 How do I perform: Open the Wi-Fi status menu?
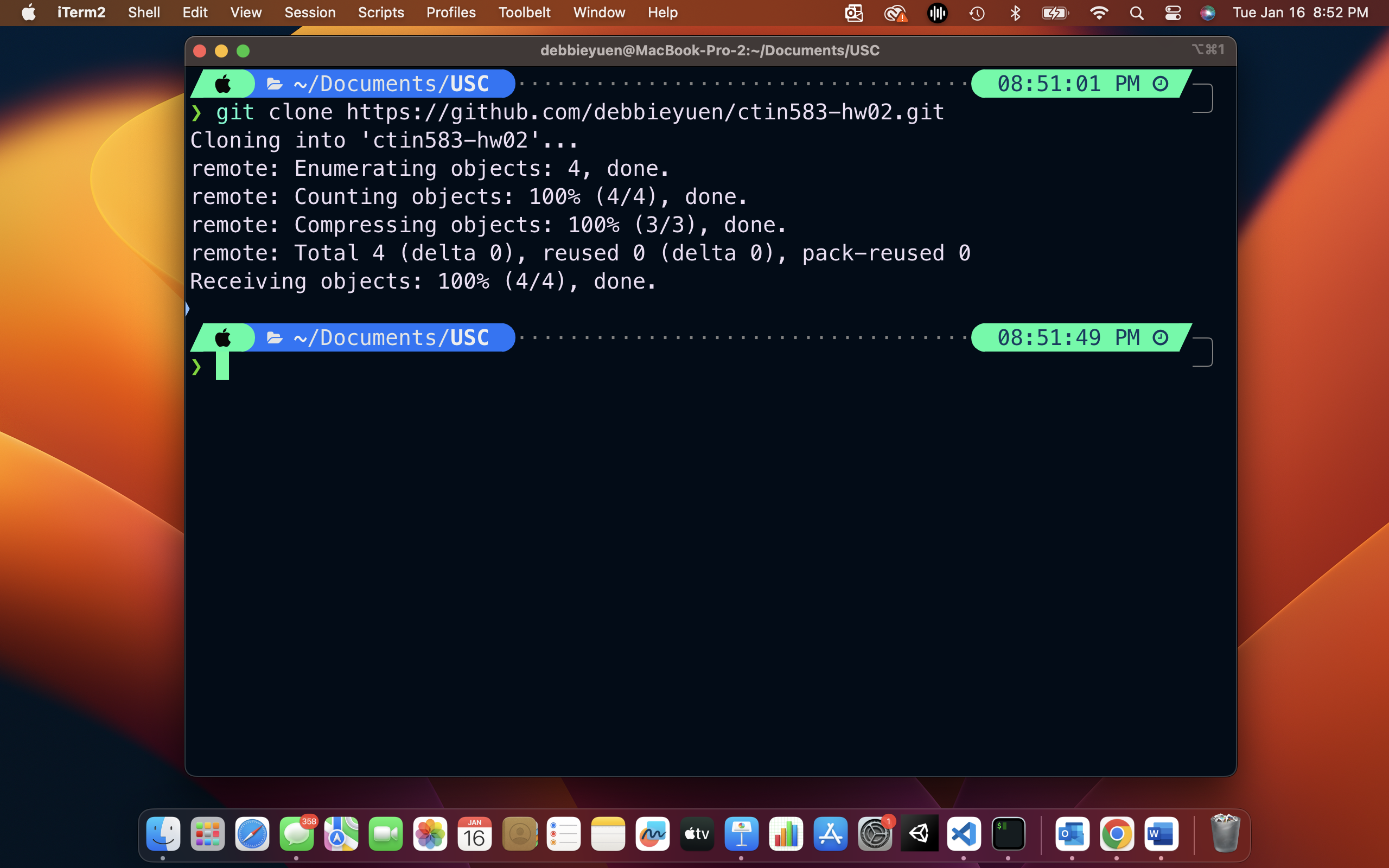pyautogui.click(x=1099, y=12)
